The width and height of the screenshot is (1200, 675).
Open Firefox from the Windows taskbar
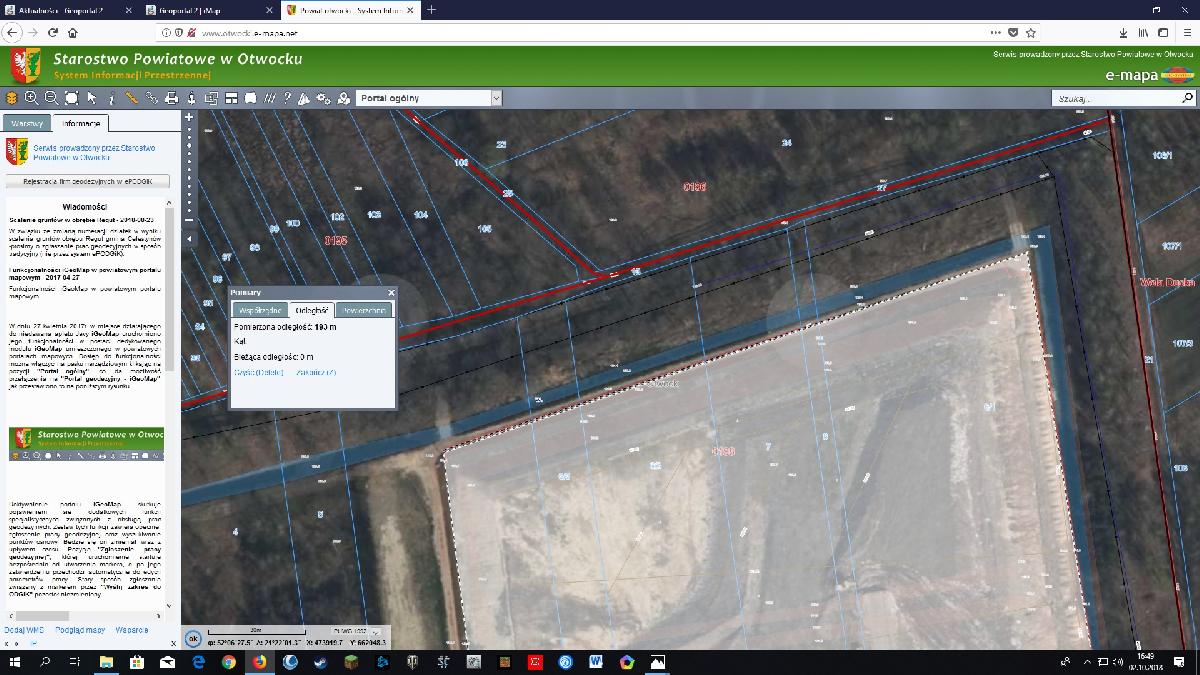click(x=259, y=662)
